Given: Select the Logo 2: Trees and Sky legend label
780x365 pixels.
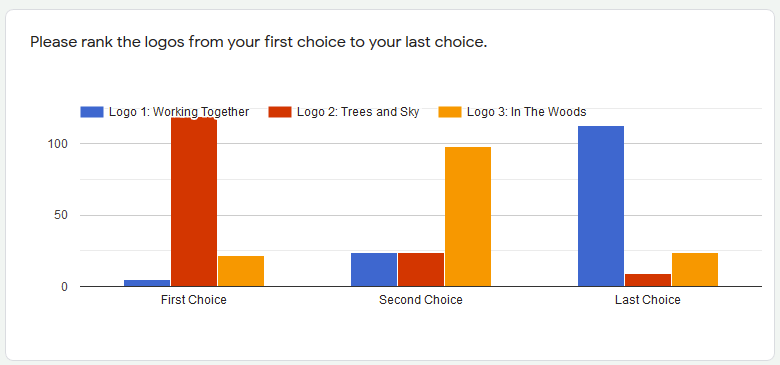Looking at the screenshot, I should point(358,112).
